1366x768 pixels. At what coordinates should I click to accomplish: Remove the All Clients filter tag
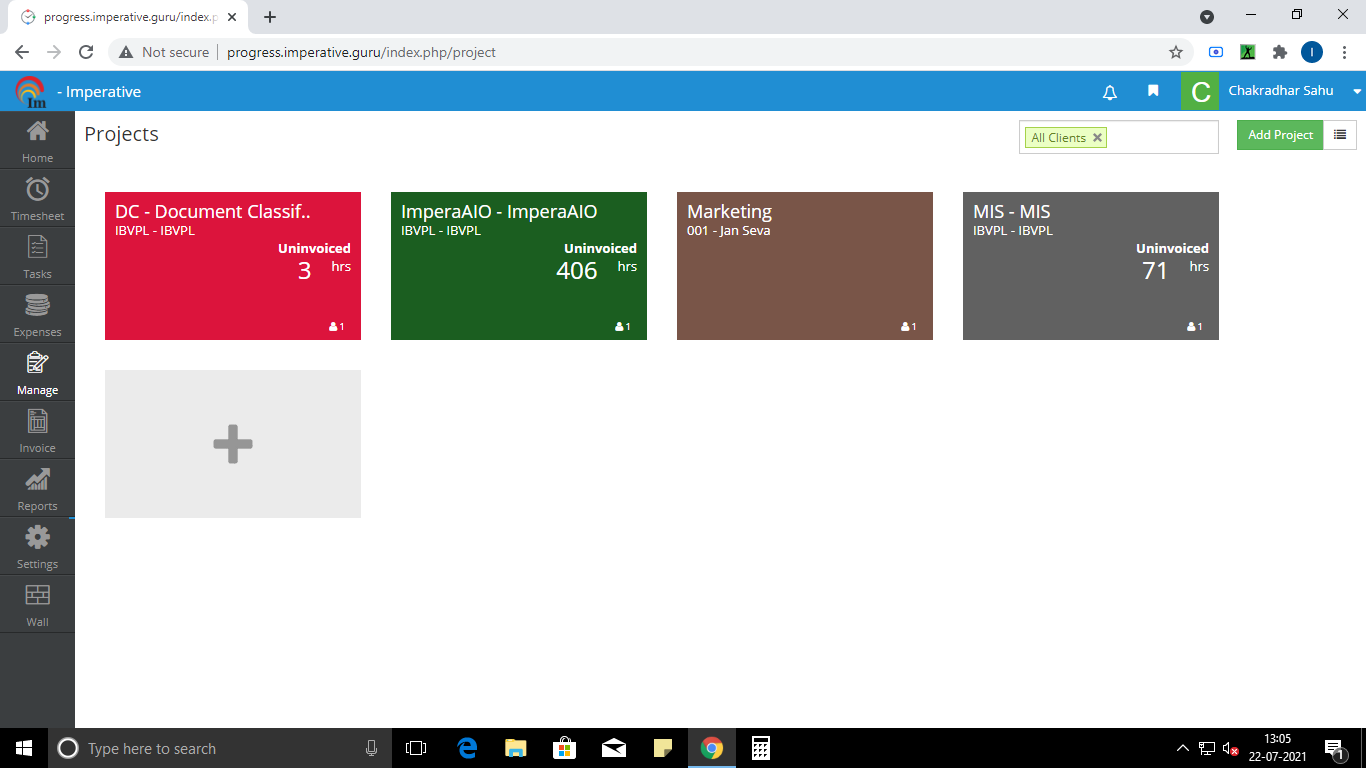point(1097,138)
